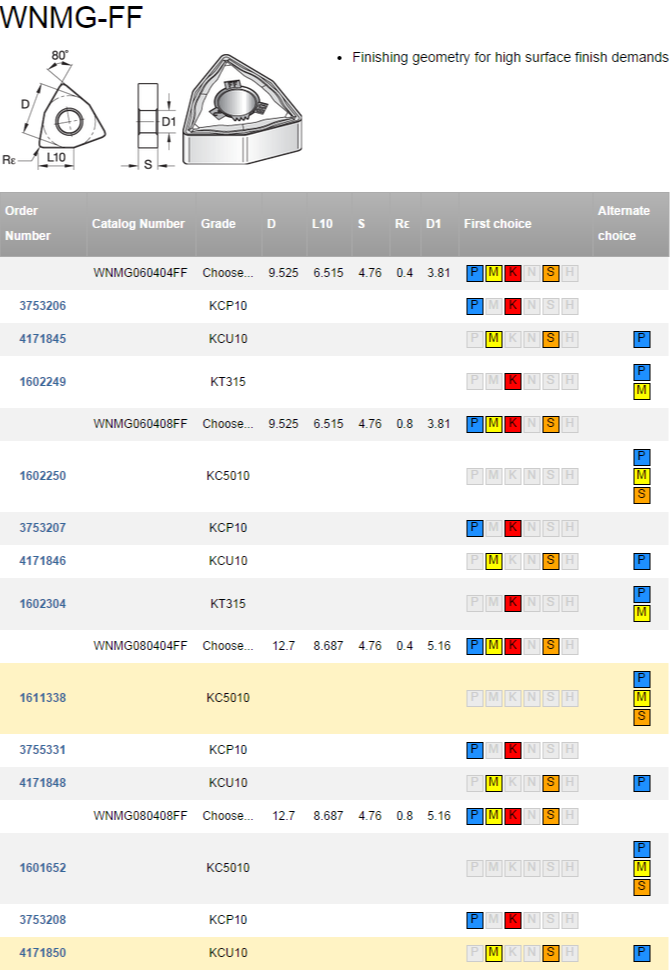Click alternate choice P icon for order 4171846
The image size is (671, 971).
click(x=642, y=561)
